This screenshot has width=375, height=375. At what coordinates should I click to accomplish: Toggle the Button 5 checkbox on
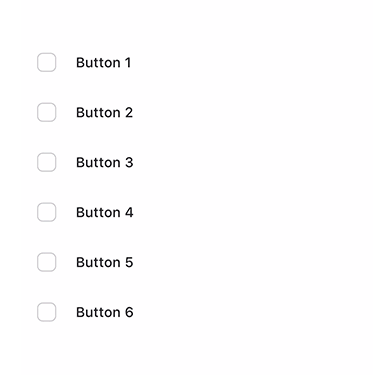(46, 262)
